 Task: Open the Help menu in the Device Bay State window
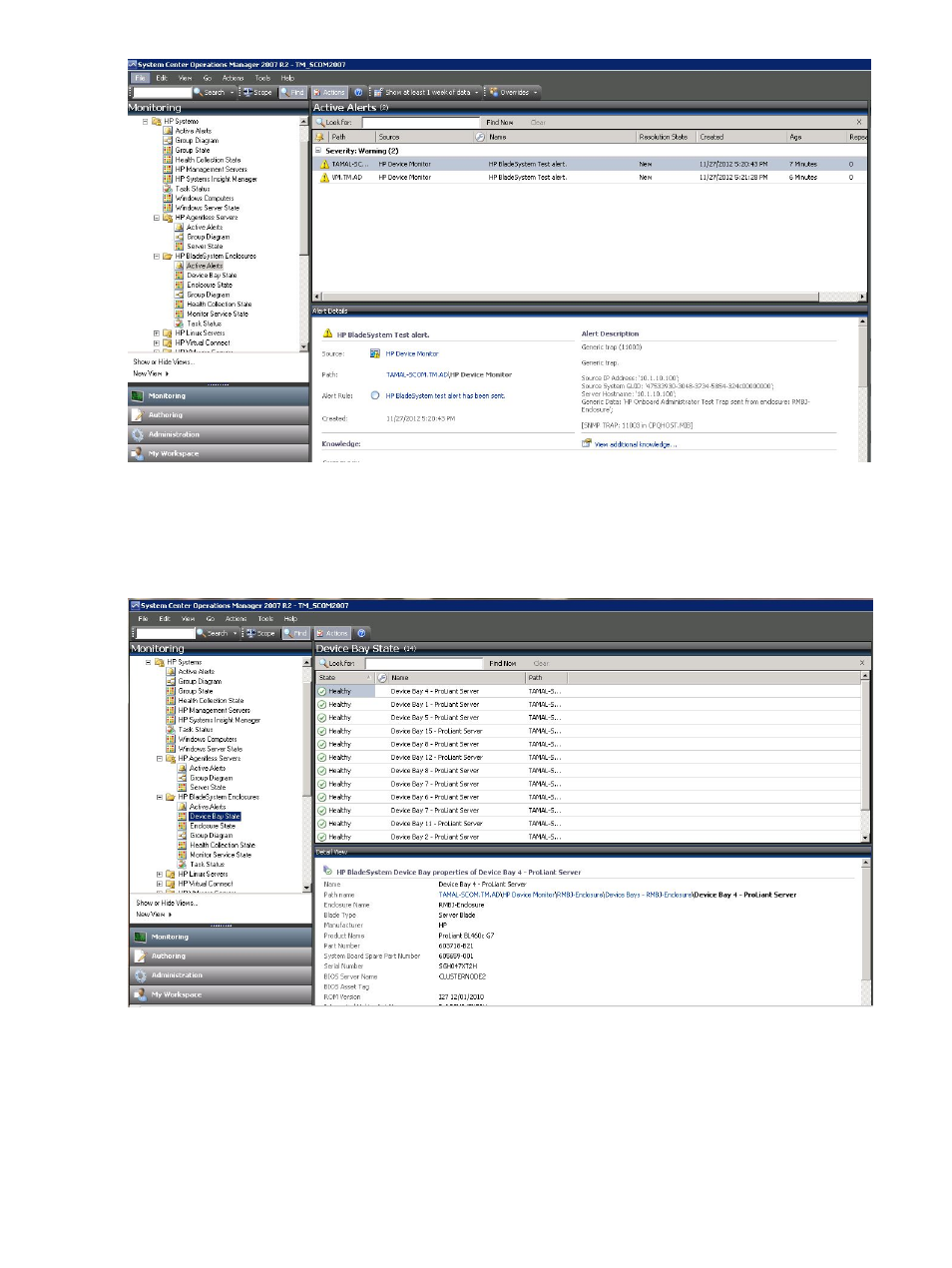coord(290,619)
